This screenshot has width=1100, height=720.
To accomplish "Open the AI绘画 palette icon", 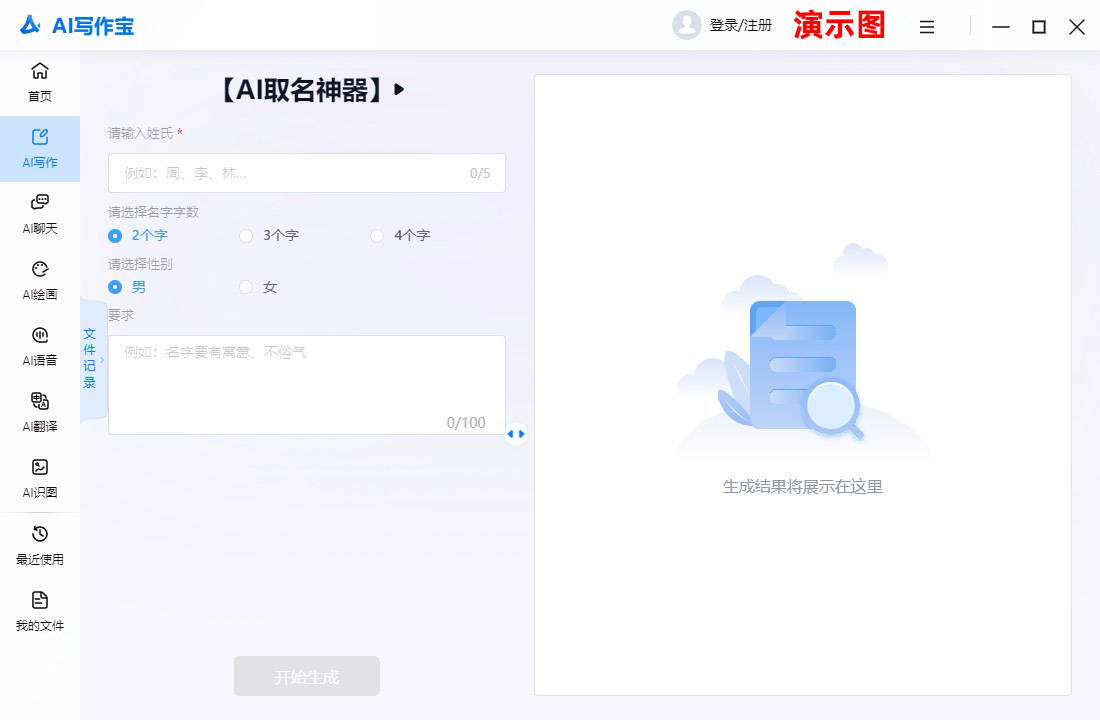I will click(40, 269).
